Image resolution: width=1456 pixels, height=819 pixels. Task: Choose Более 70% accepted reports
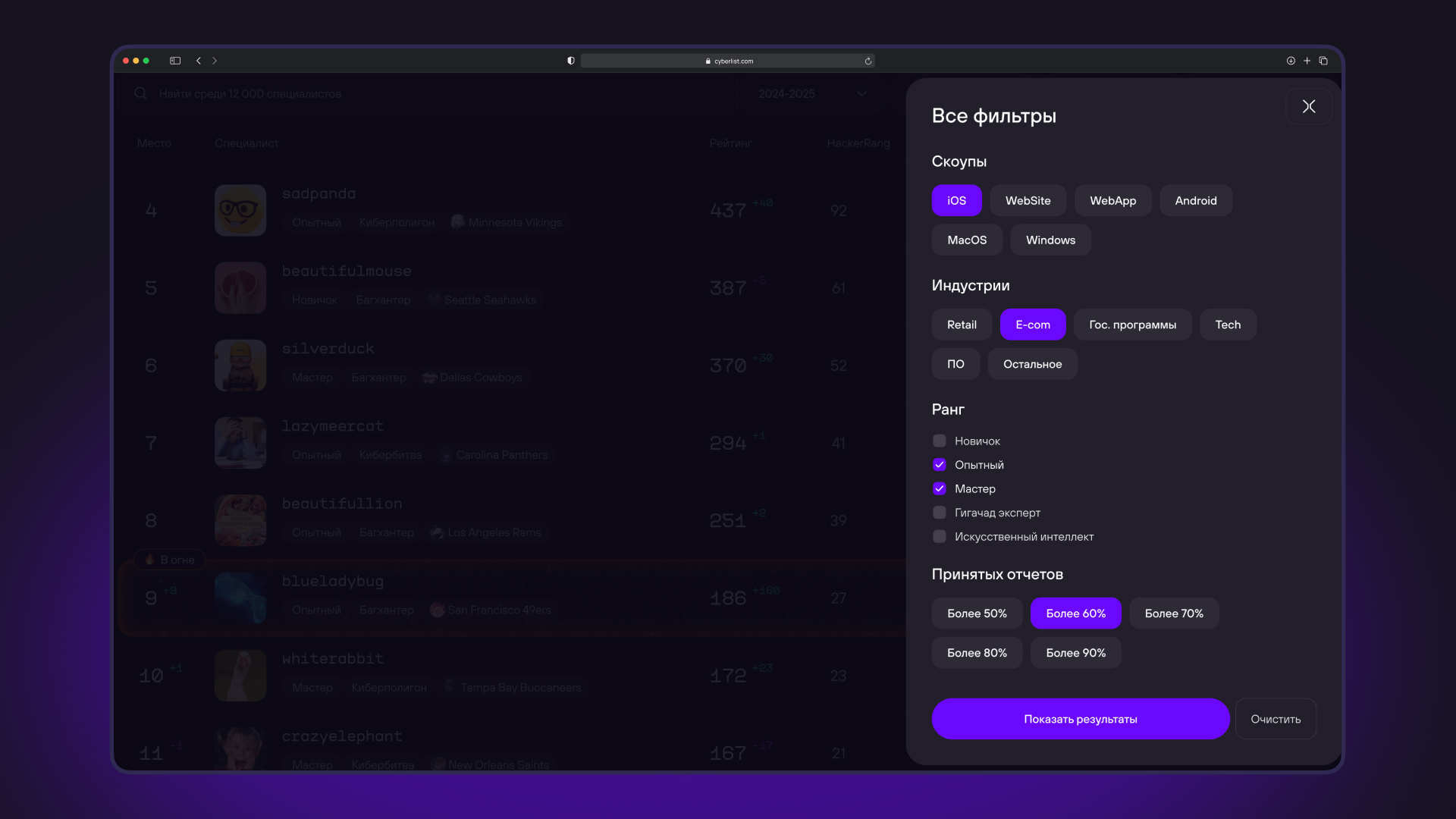1173,613
